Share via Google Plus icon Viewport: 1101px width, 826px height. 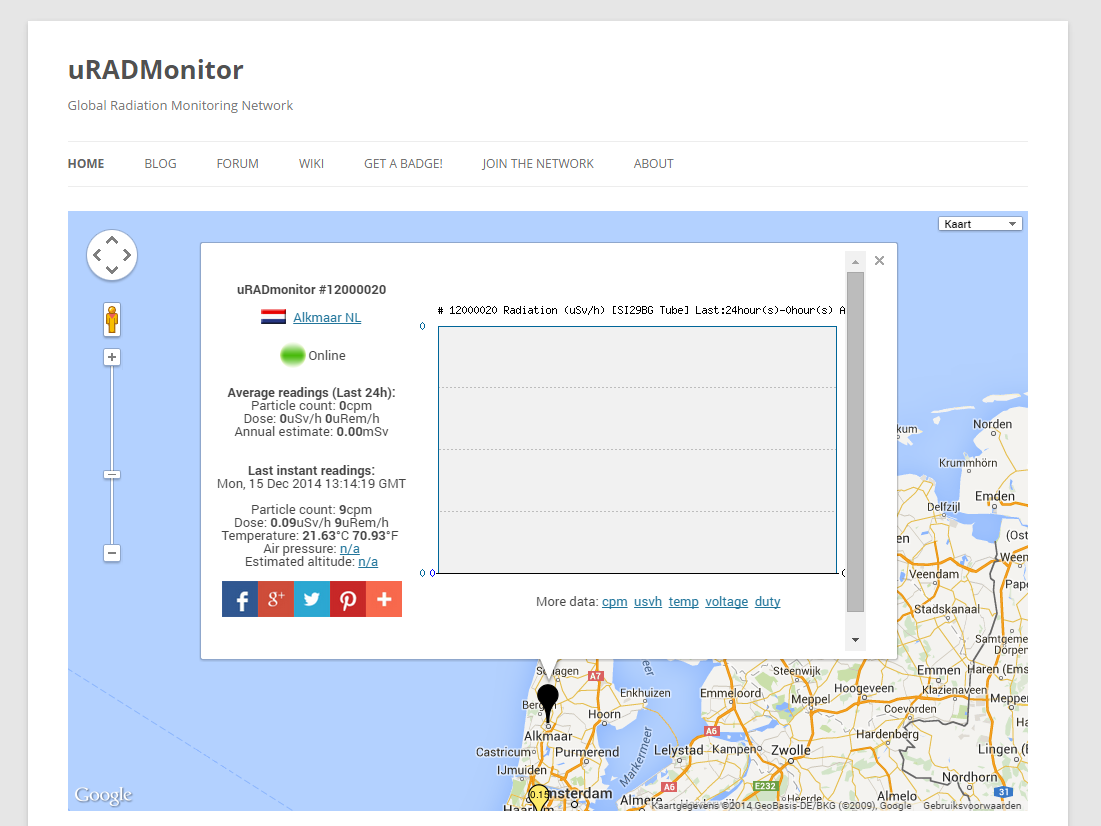coord(276,599)
